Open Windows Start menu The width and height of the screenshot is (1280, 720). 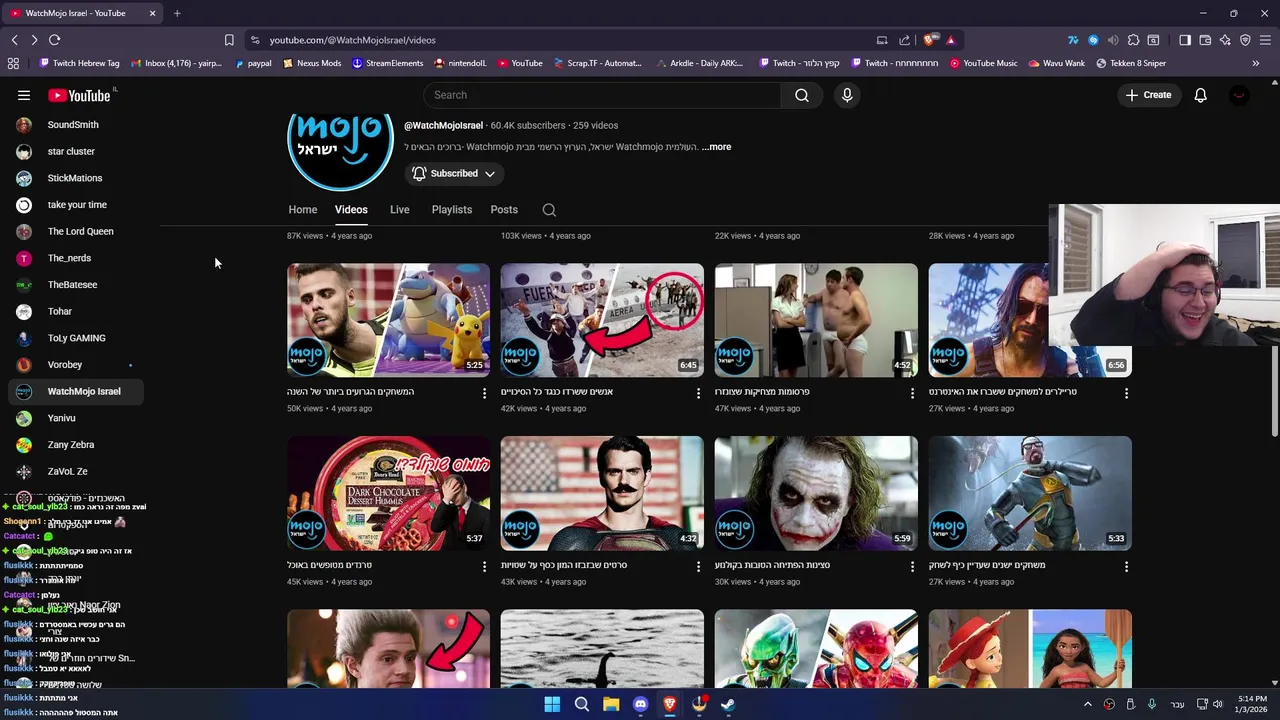[x=552, y=704]
